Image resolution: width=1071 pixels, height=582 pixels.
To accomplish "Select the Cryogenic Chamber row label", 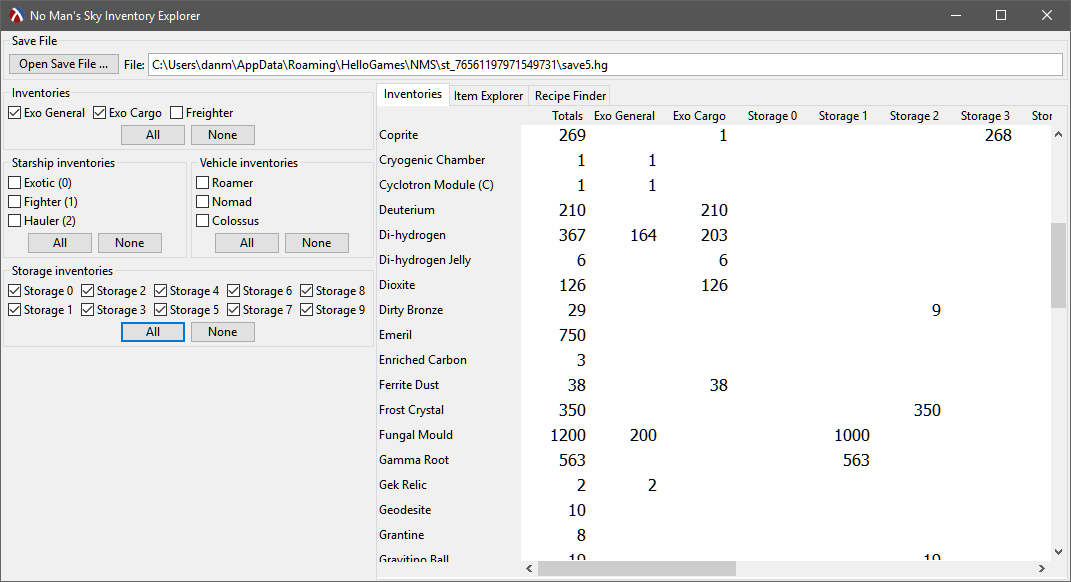I will pyautogui.click(x=432, y=160).
